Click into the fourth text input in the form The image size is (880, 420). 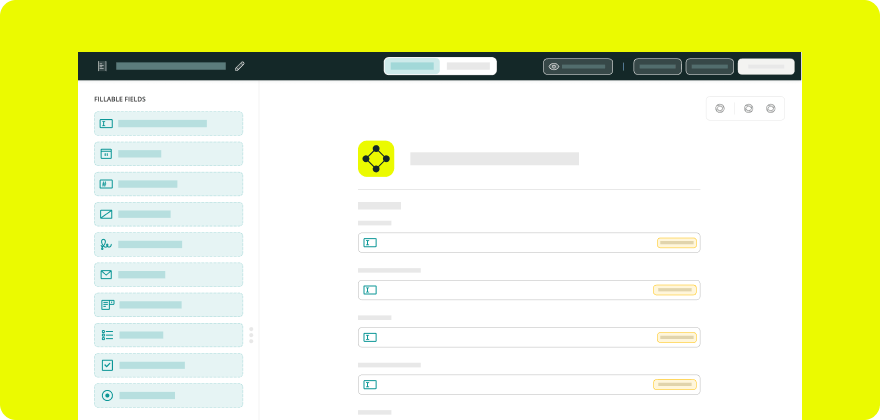coord(529,385)
